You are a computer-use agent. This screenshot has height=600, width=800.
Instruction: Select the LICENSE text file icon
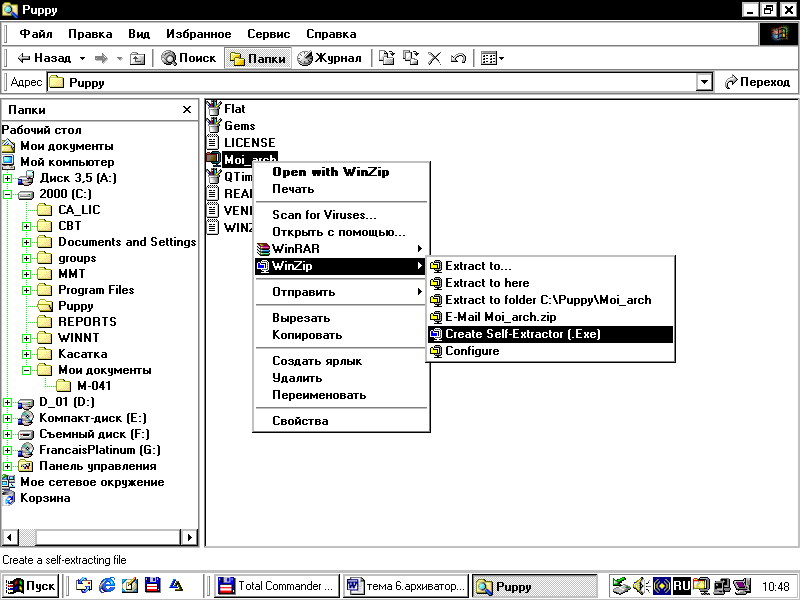click(x=213, y=142)
